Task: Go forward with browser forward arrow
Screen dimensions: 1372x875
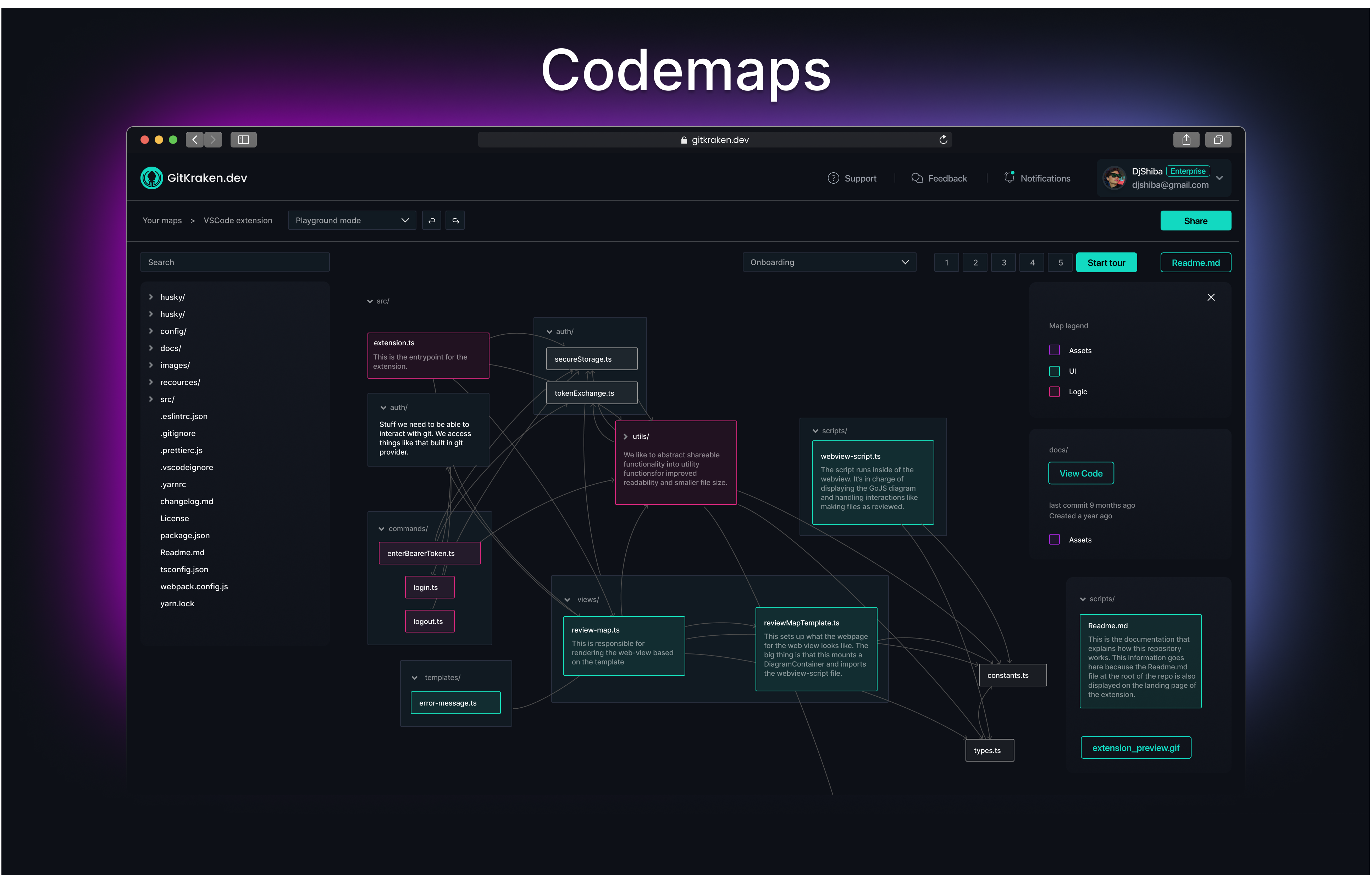Action: click(x=213, y=140)
